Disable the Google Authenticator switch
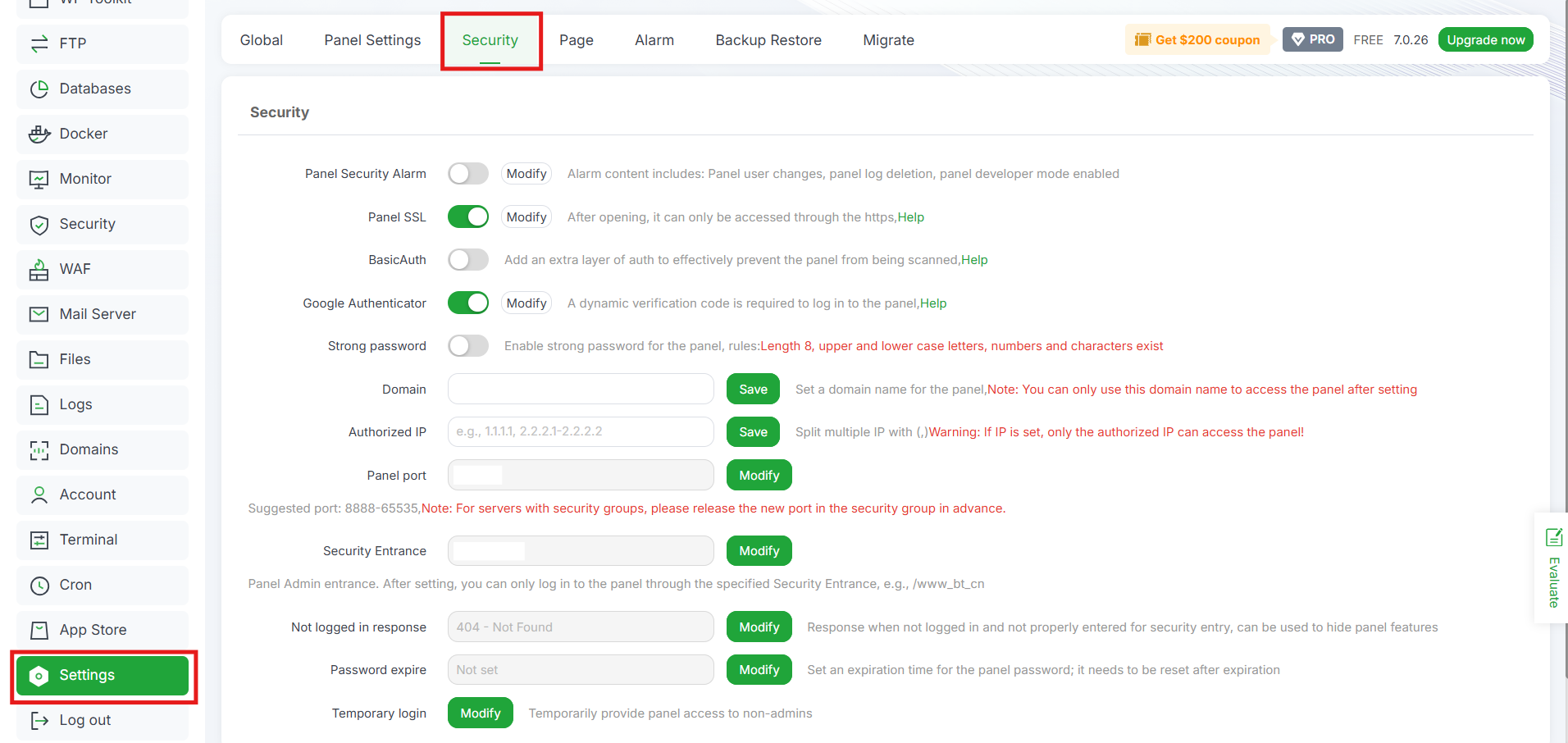Viewport: 1568px width, 743px height. (468, 303)
